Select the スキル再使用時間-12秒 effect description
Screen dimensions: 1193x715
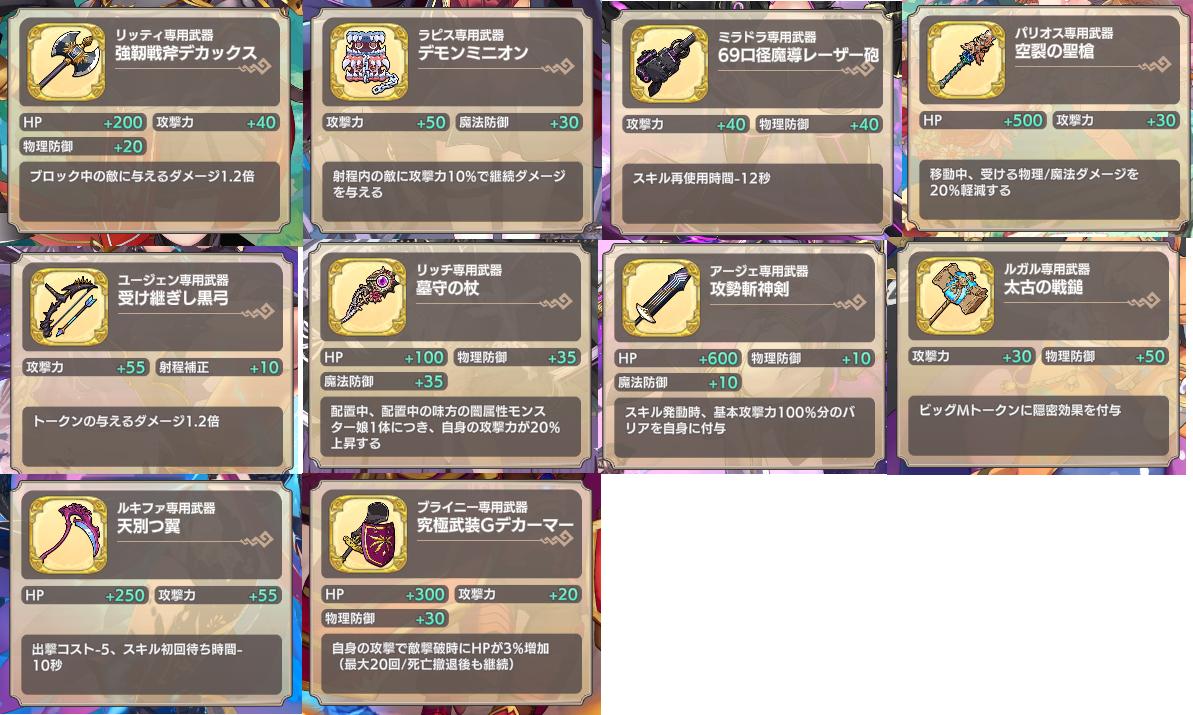pos(701,178)
